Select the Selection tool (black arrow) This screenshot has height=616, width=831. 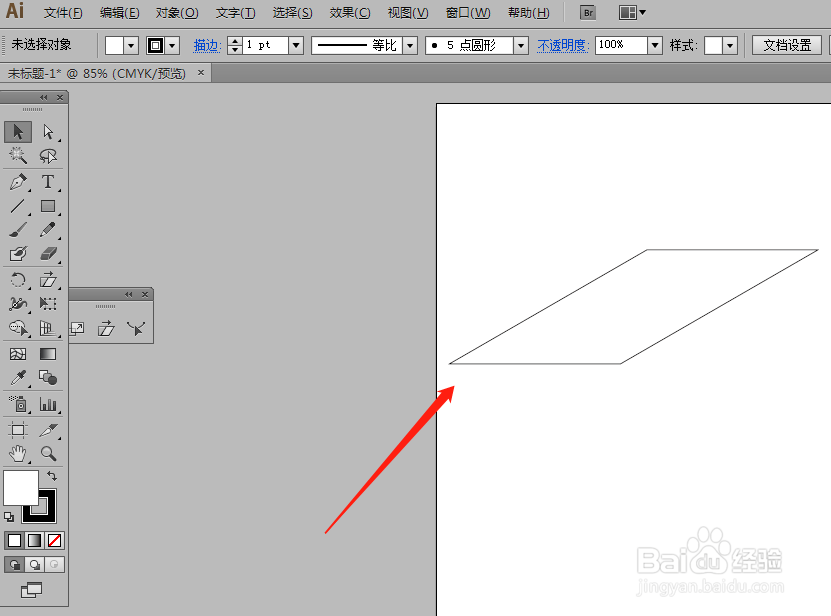(x=18, y=131)
